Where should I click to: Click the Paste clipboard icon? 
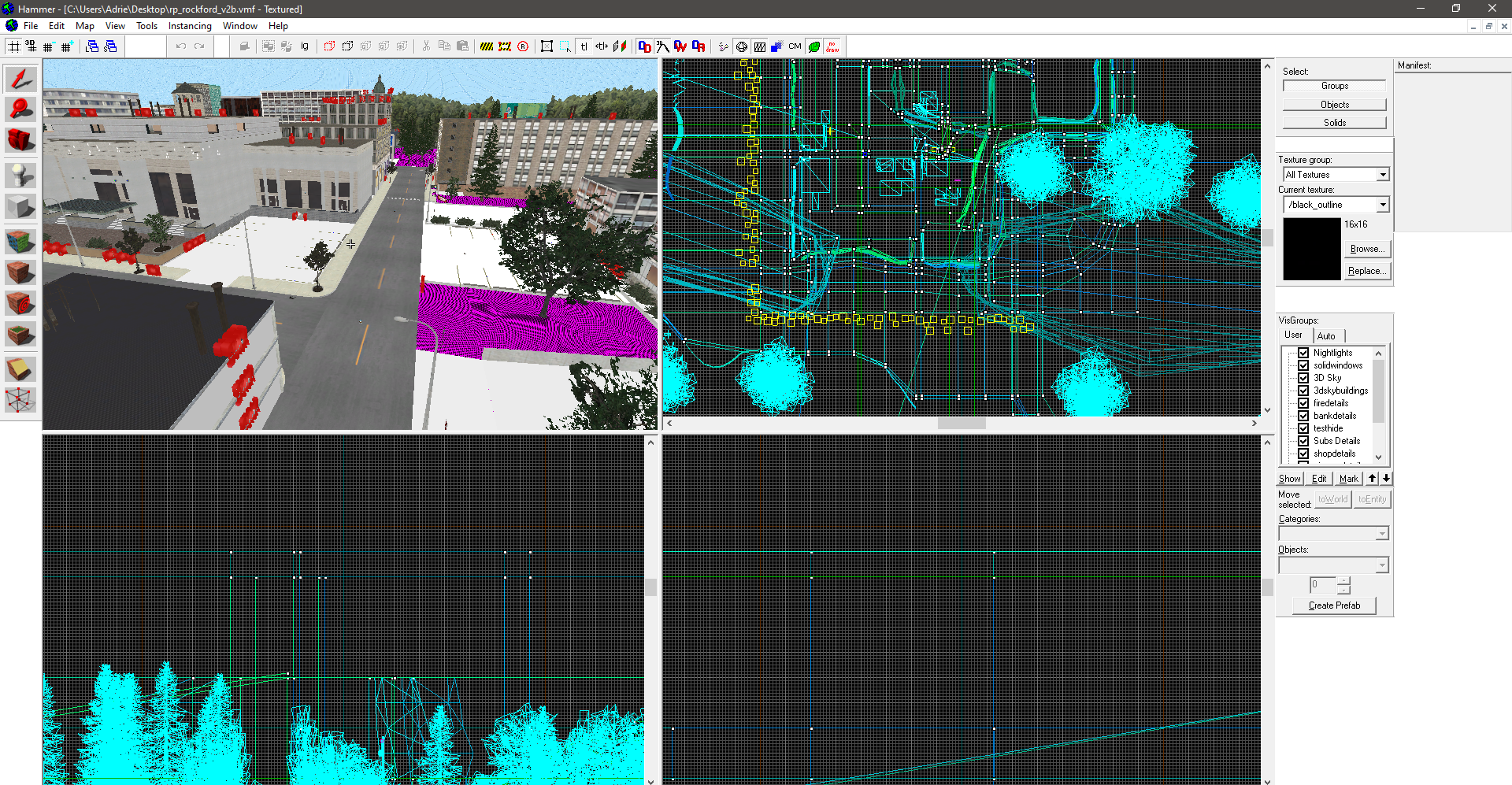coord(462,46)
